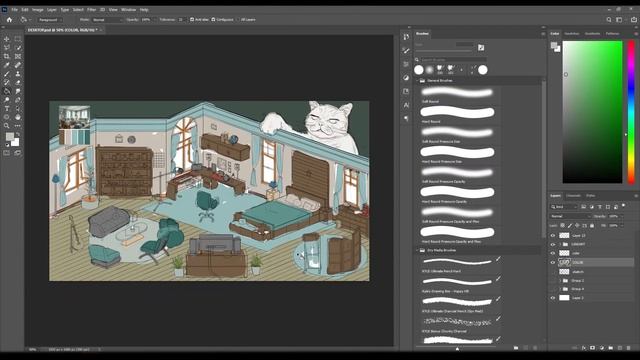Click the toolbox foreground color swatch
The image size is (640, 360).
pos(10,137)
